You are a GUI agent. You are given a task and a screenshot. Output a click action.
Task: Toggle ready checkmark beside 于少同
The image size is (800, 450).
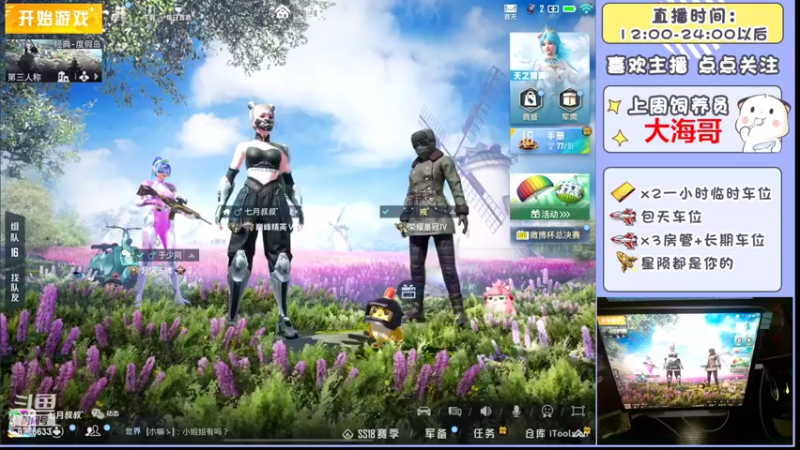point(140,255)
